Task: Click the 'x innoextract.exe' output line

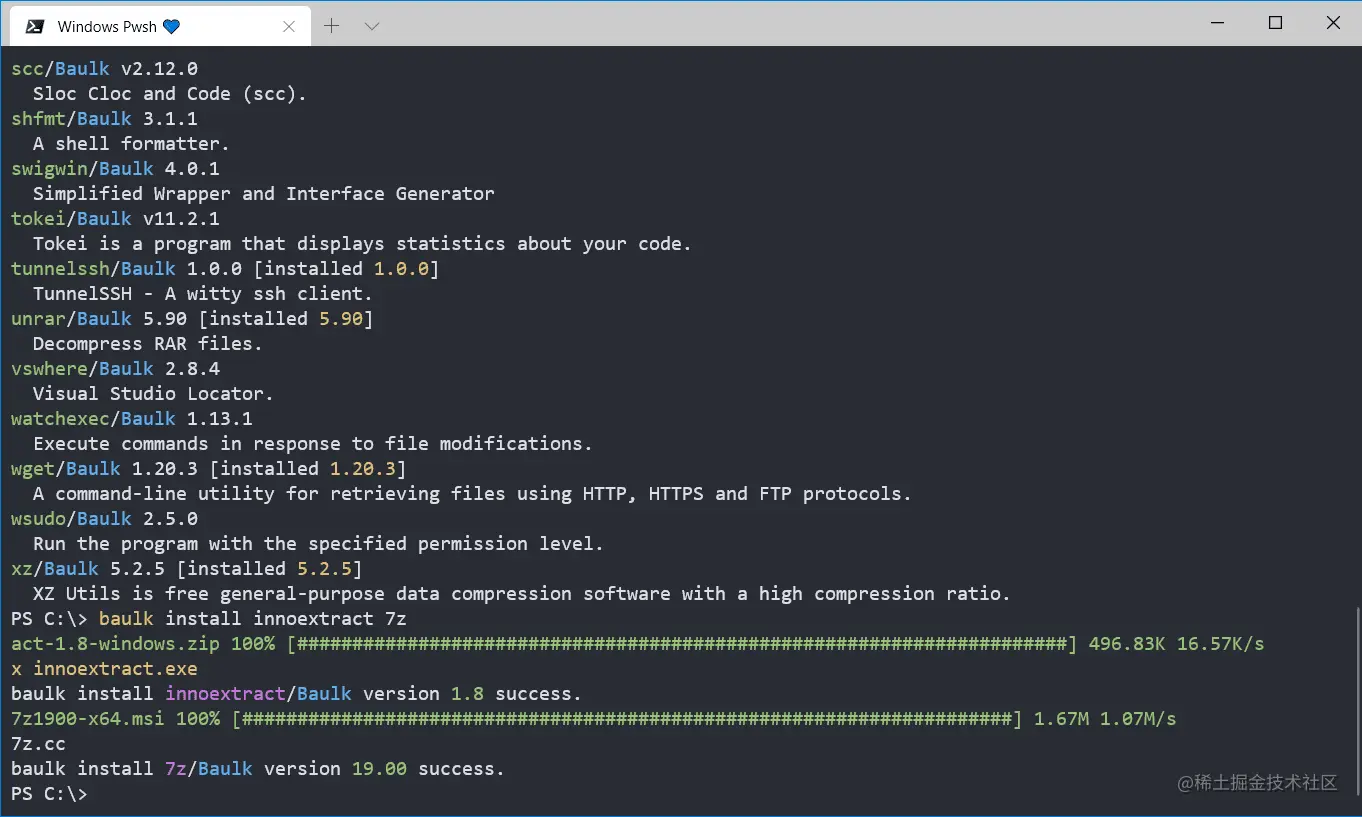Action: (x=104, y=669)
